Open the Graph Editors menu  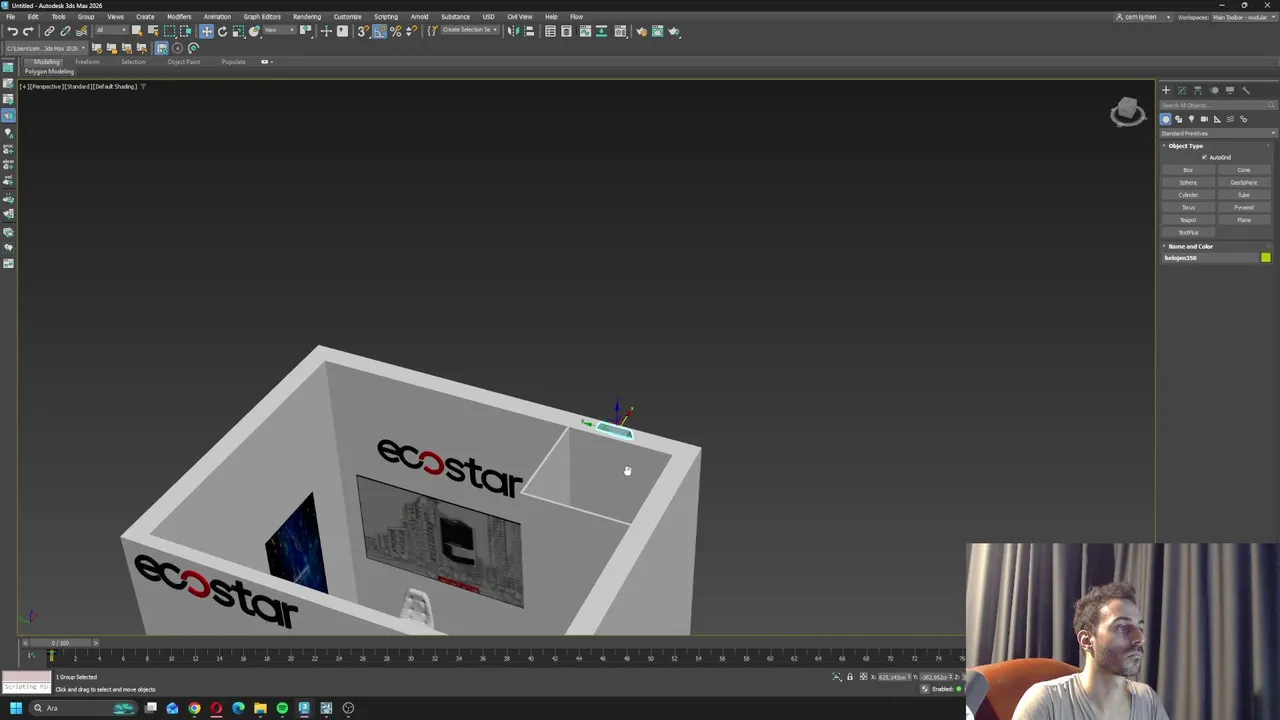click(262, 17)
